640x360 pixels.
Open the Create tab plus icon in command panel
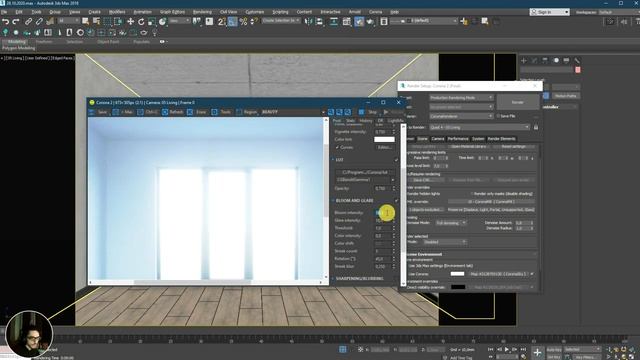(524, 60)
